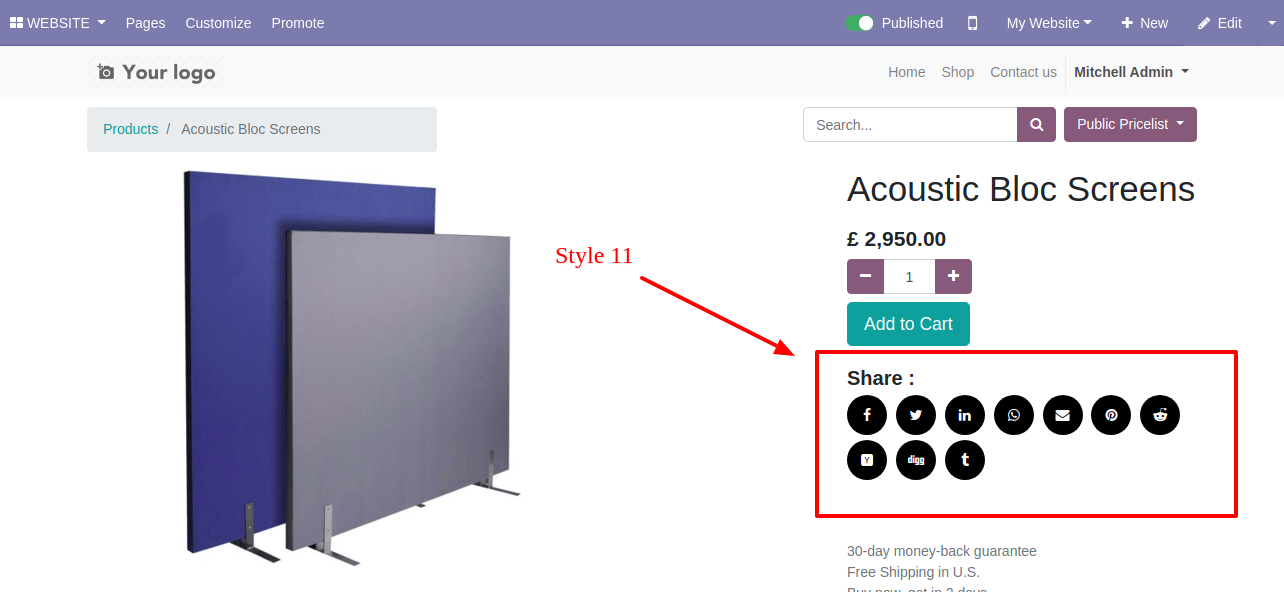Viewport: 1284px width, 592px height.
Task: Toggle the Published switch
Action: pyautogui.click(x=859, y=23)
